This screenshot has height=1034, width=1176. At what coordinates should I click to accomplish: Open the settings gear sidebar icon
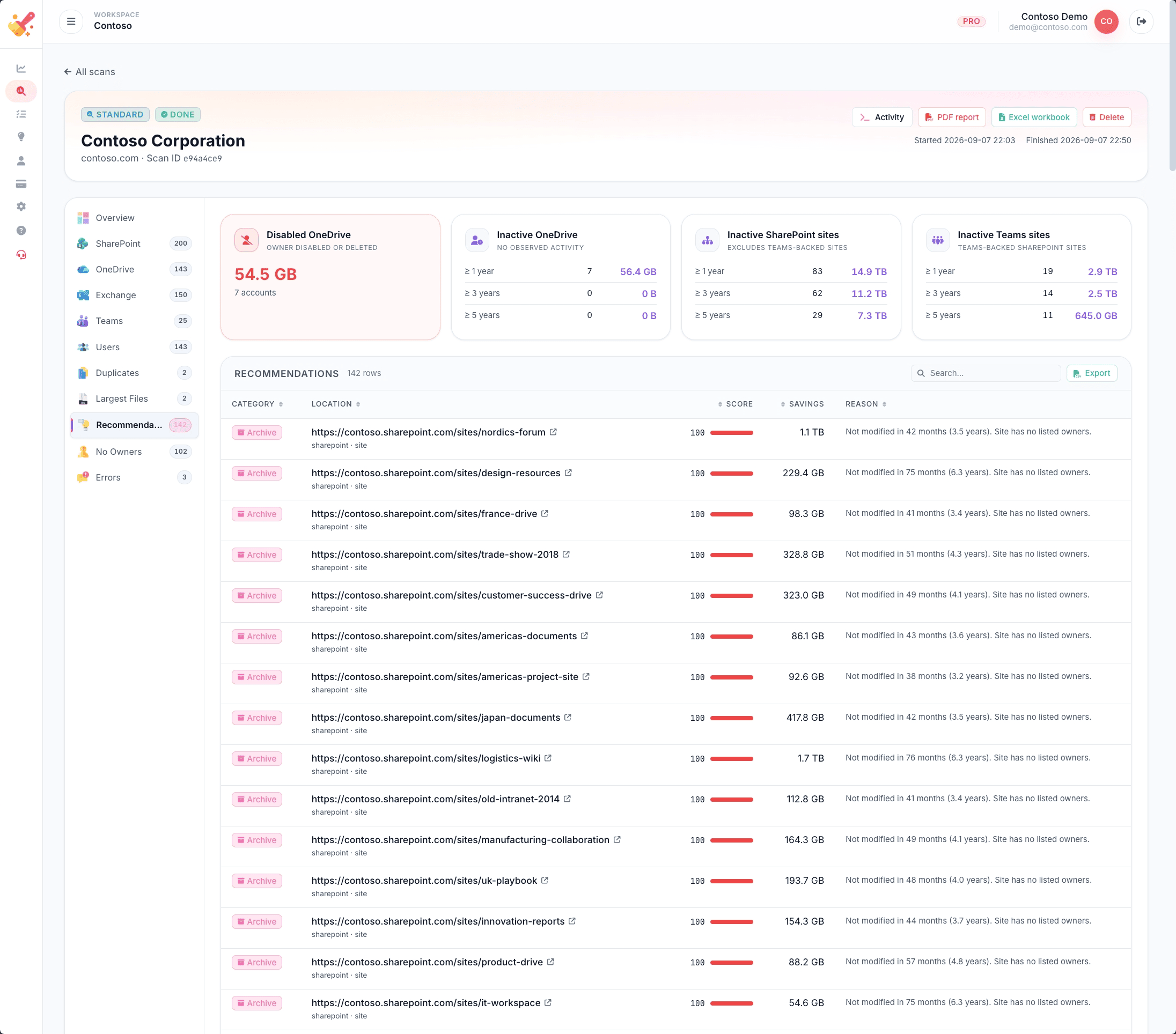(21, 206)
